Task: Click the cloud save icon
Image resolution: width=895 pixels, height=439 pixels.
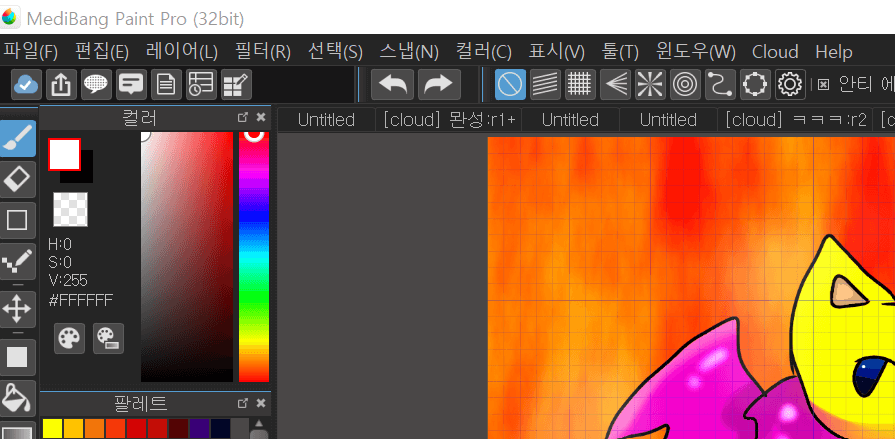Action: pyautogui.click(x=26, y=84)
